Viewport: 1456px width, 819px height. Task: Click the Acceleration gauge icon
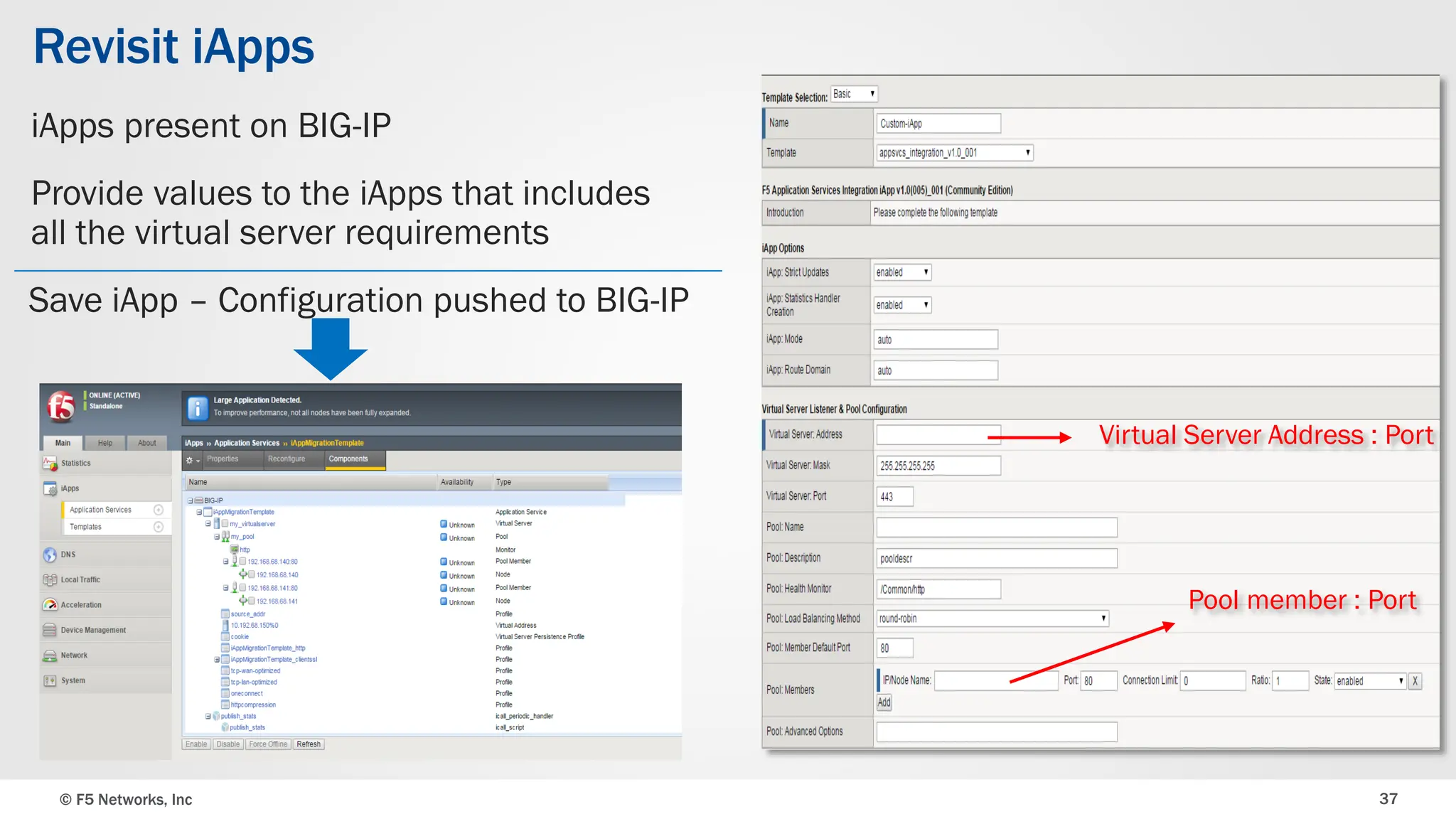[x=50, y=605]
